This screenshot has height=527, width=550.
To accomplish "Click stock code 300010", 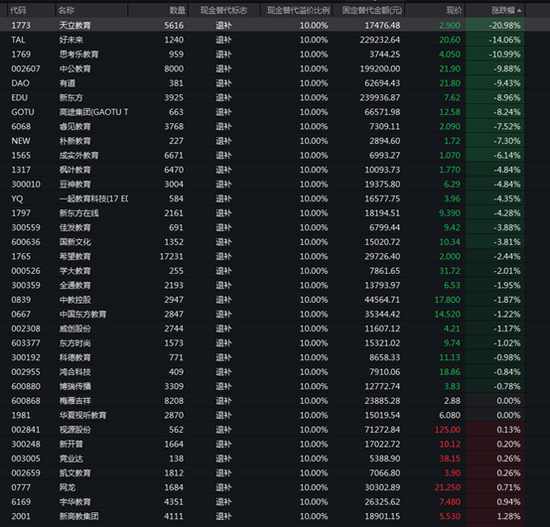I will pyautogui.click(x=26, y=184).
